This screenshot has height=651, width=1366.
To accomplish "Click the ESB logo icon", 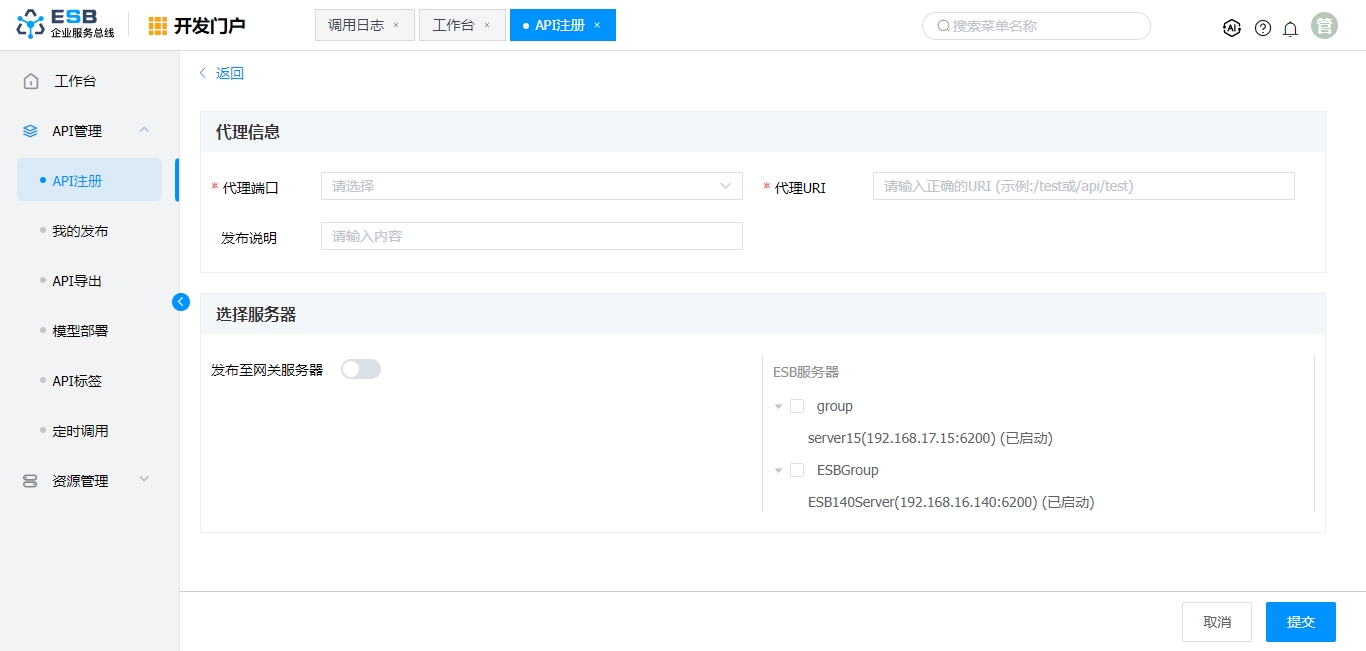I will (31, 25).
